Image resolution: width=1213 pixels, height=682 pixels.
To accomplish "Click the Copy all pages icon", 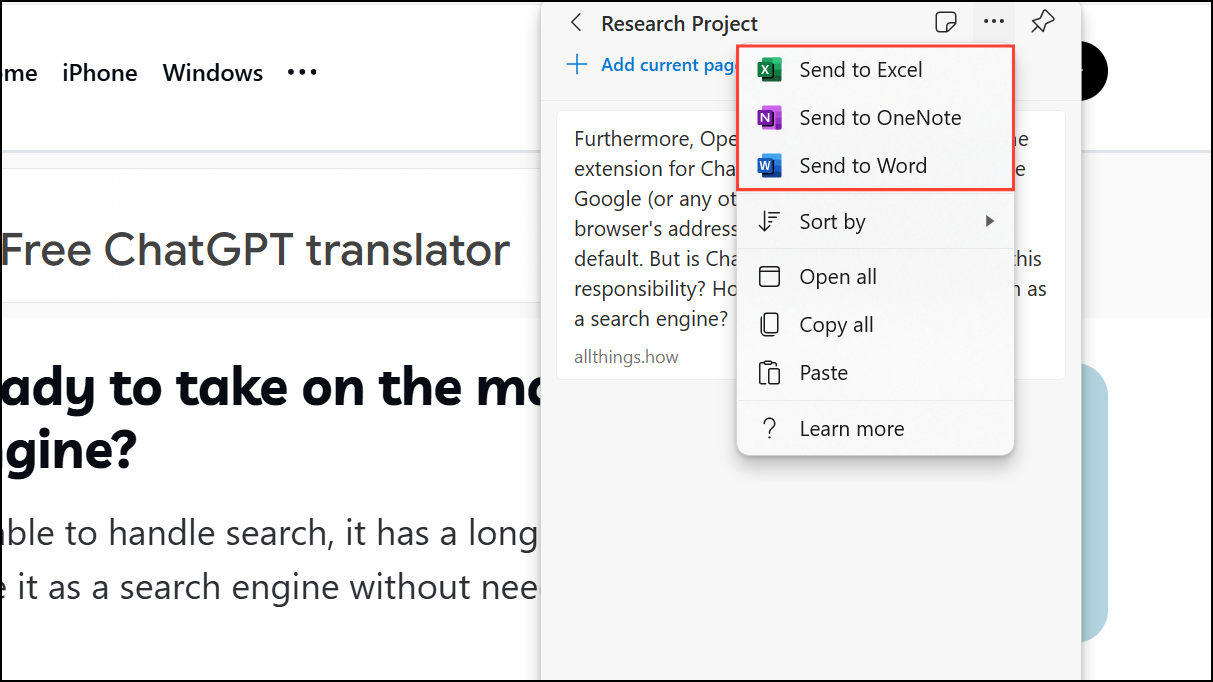I will [769, 325].
